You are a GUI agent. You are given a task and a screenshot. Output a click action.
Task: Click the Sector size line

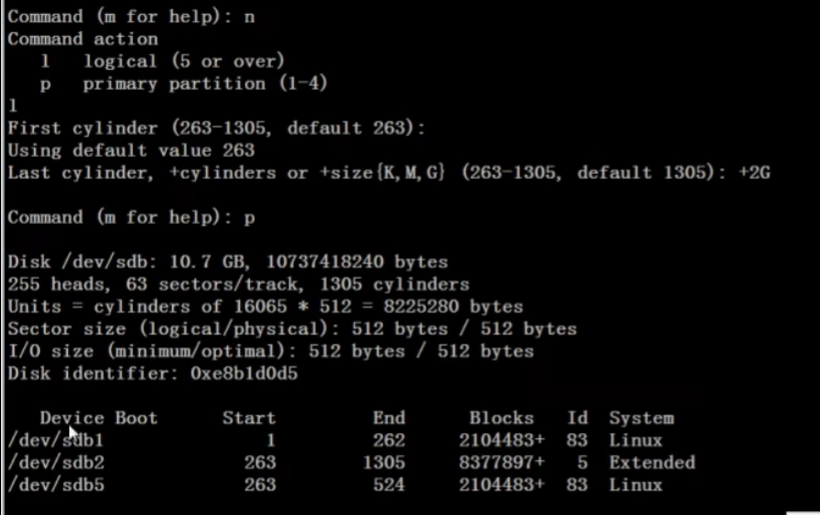pos(292,329)
